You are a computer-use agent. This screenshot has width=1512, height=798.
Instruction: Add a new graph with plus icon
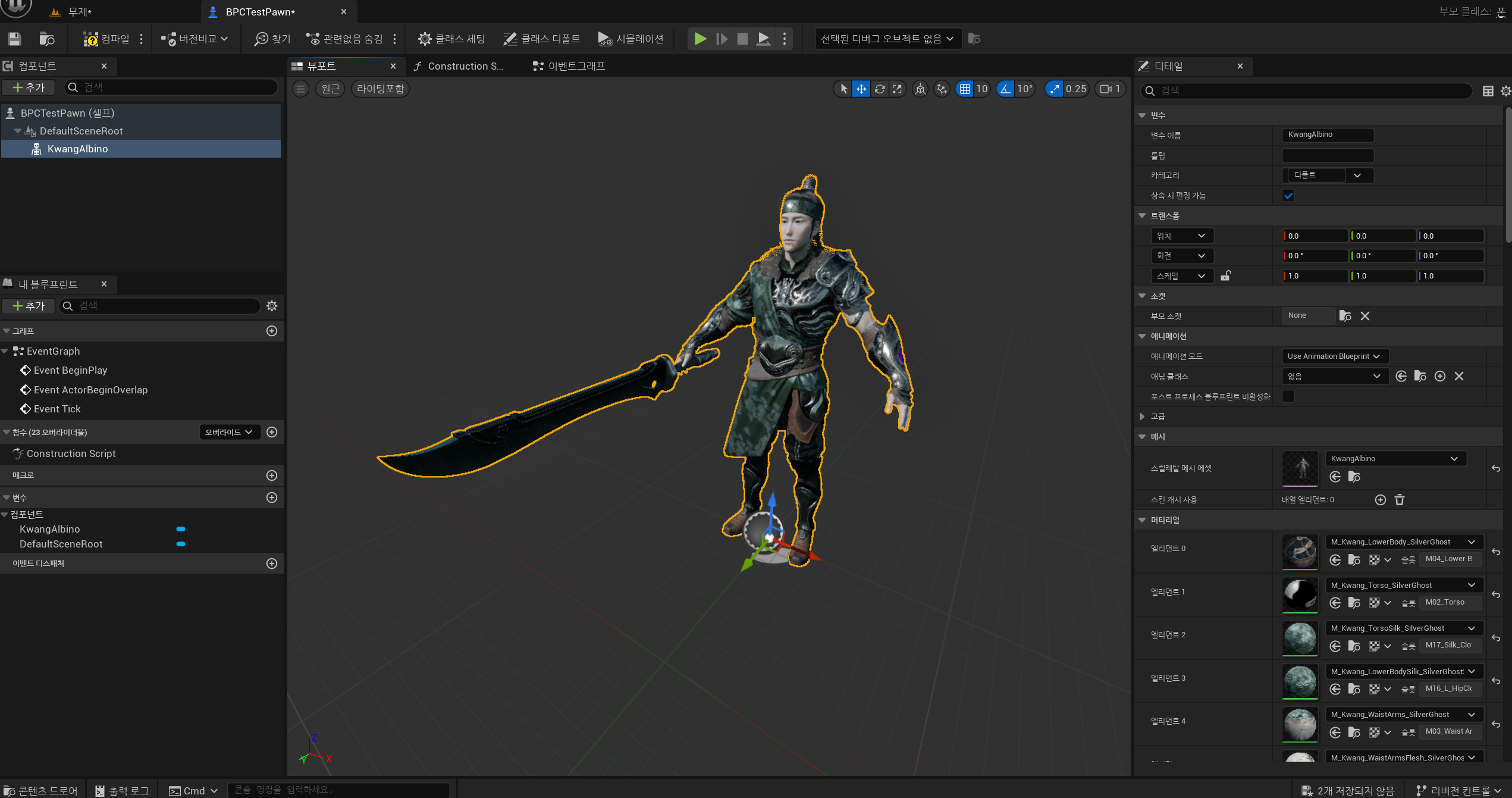pos(272,331)
